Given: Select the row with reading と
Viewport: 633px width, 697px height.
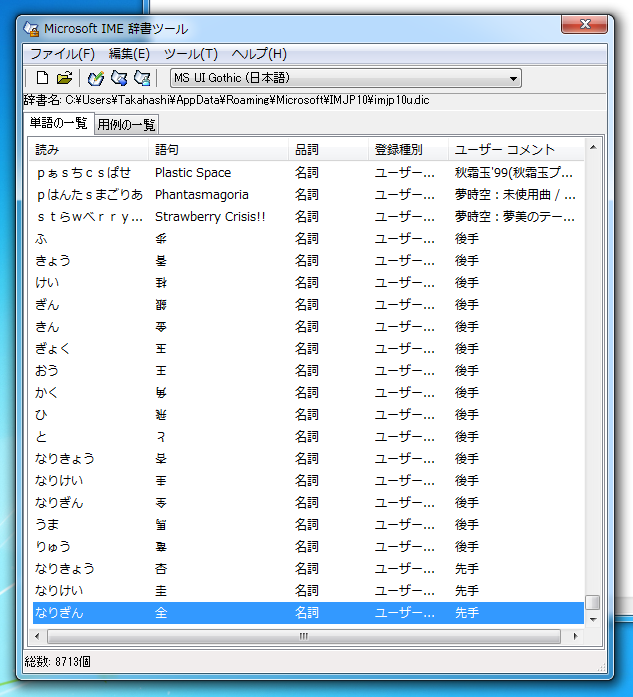Looking at the screenshot, I should tap(308, 437).
